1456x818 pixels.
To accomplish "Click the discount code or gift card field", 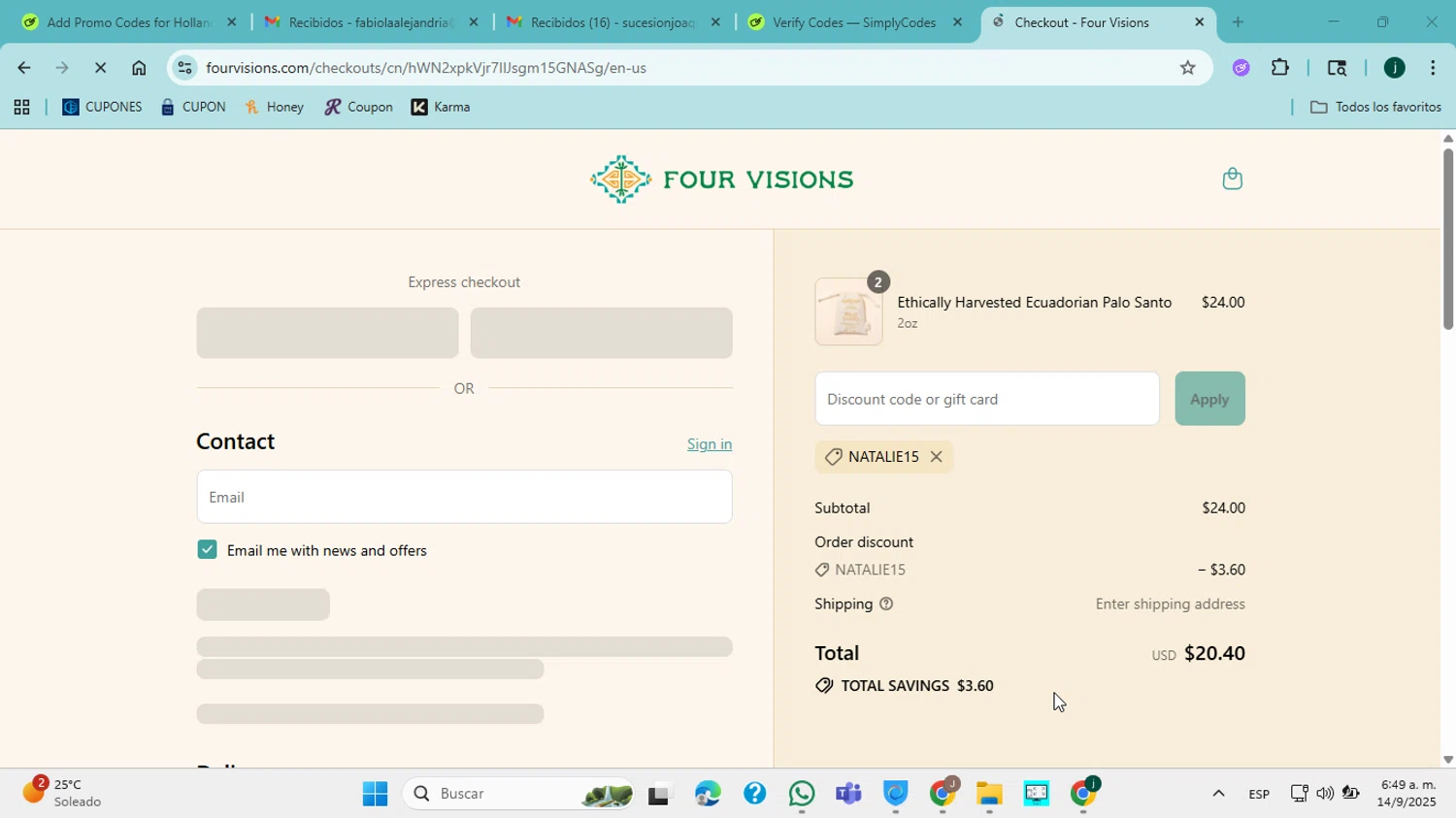I will pos(987,399).
